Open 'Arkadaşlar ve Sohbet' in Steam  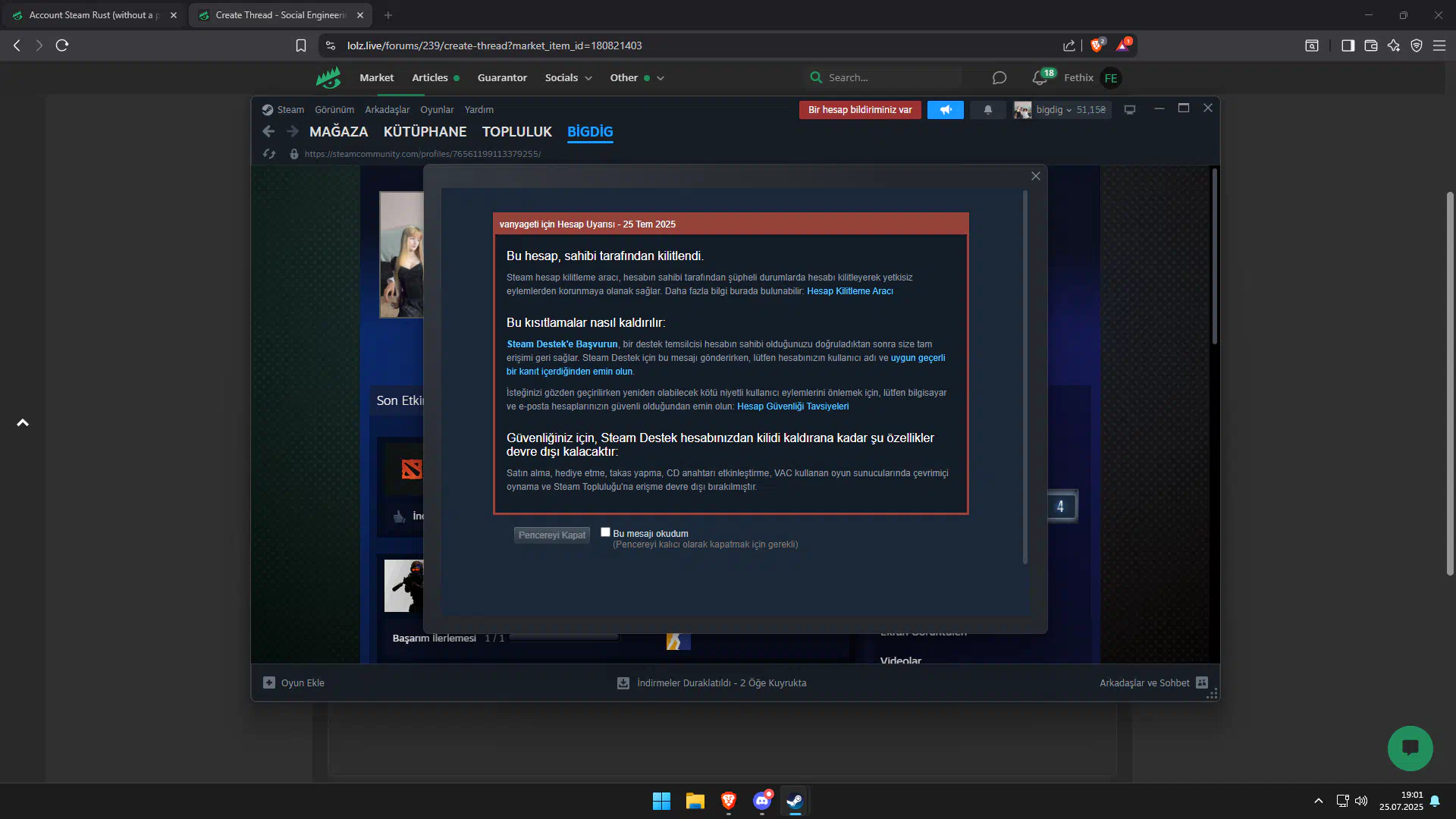(1153, 683)
